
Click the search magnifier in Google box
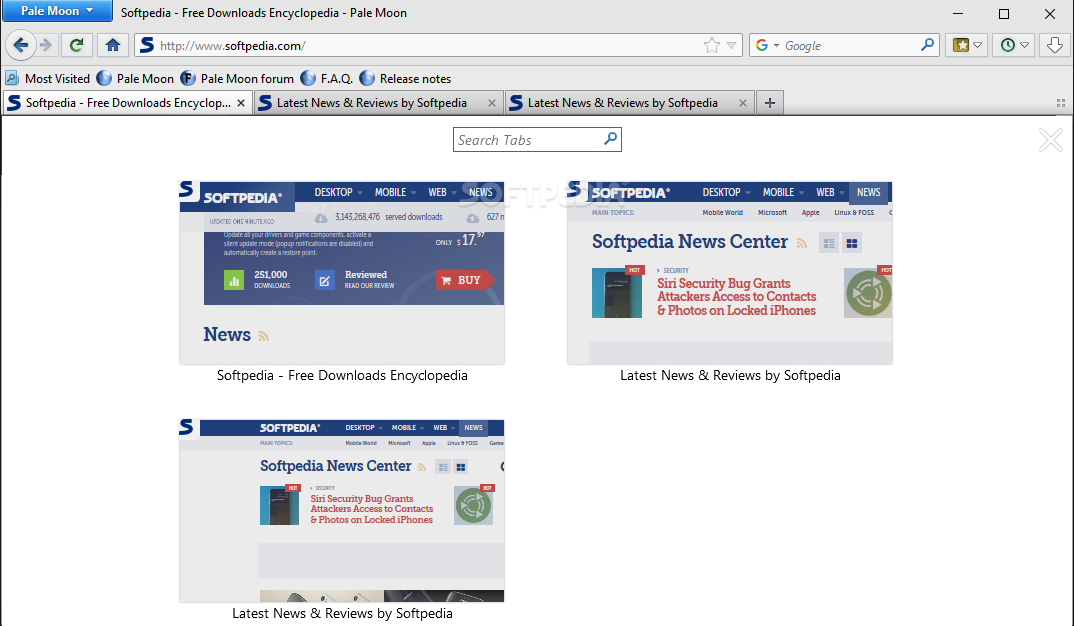click(927, 45)
